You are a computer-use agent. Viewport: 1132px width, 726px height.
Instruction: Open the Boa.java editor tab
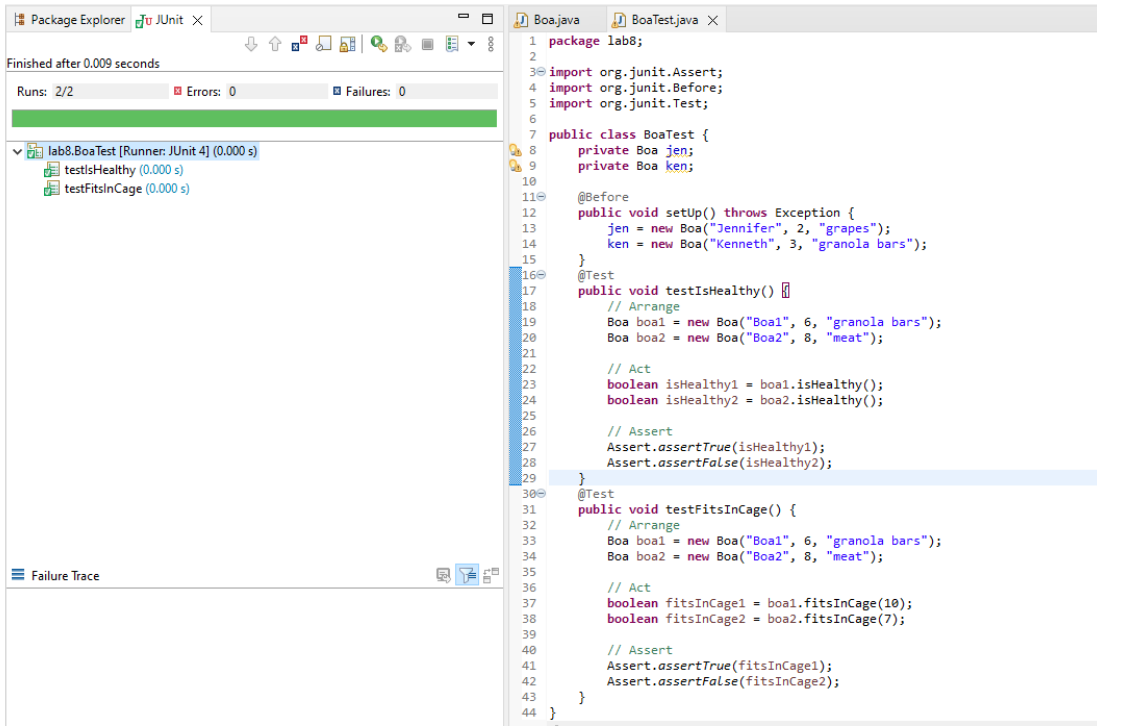point(547,20)
